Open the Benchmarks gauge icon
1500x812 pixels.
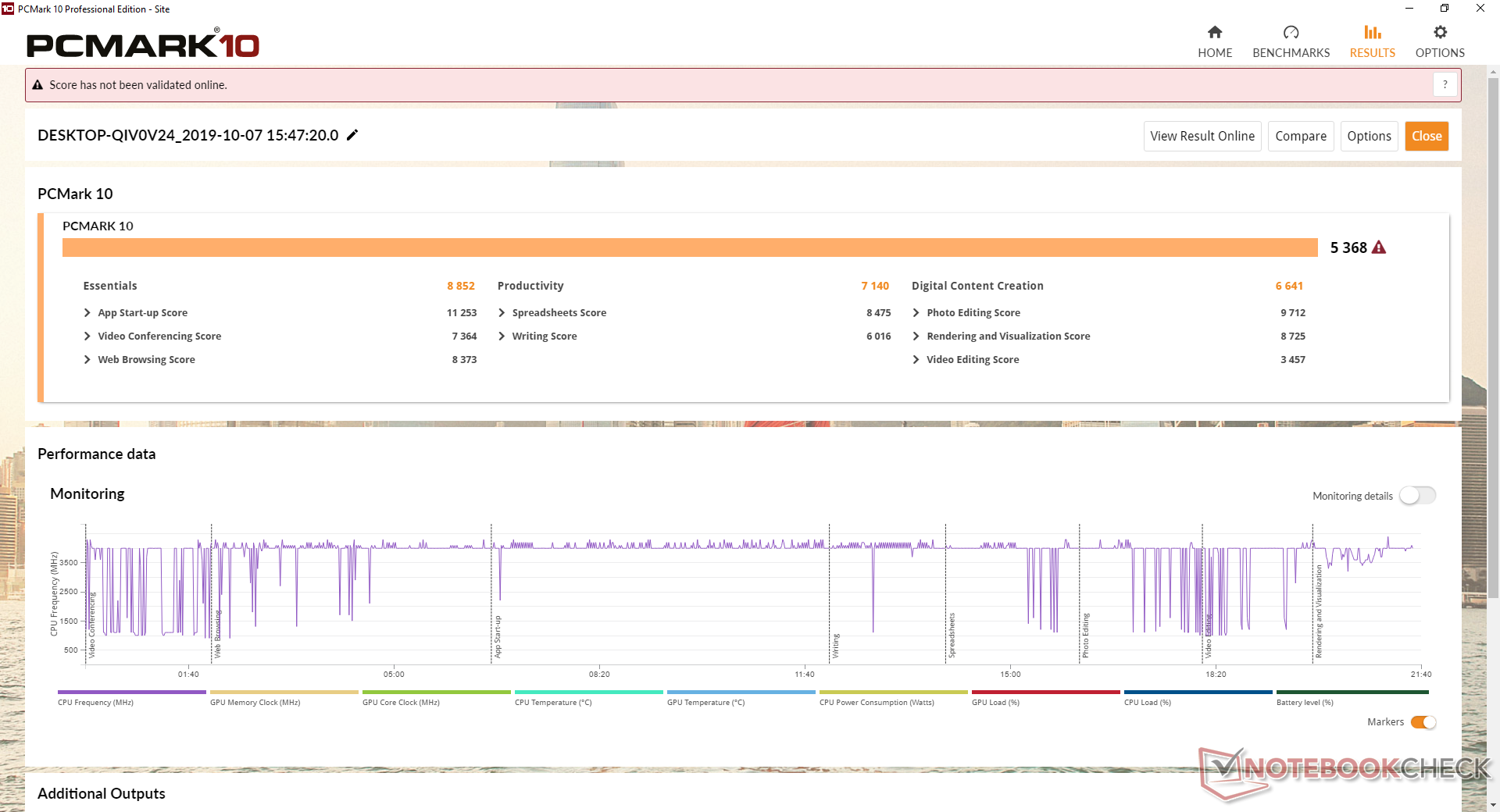pos(1291,33)
